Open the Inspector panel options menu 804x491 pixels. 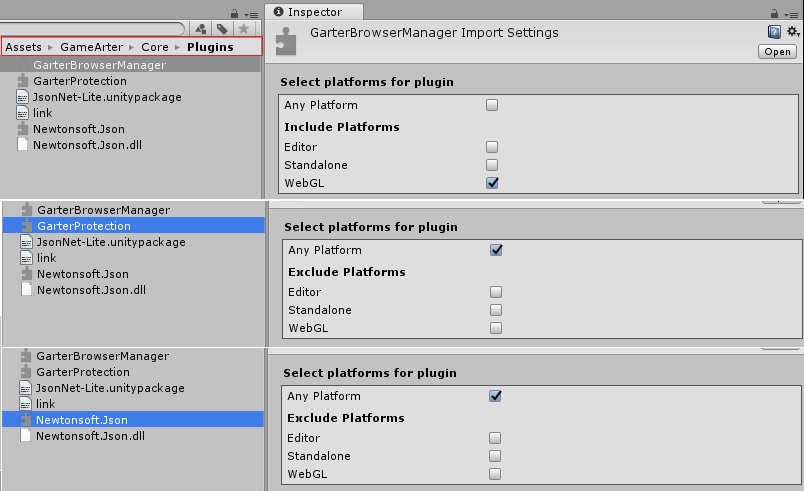coord(793,13)
